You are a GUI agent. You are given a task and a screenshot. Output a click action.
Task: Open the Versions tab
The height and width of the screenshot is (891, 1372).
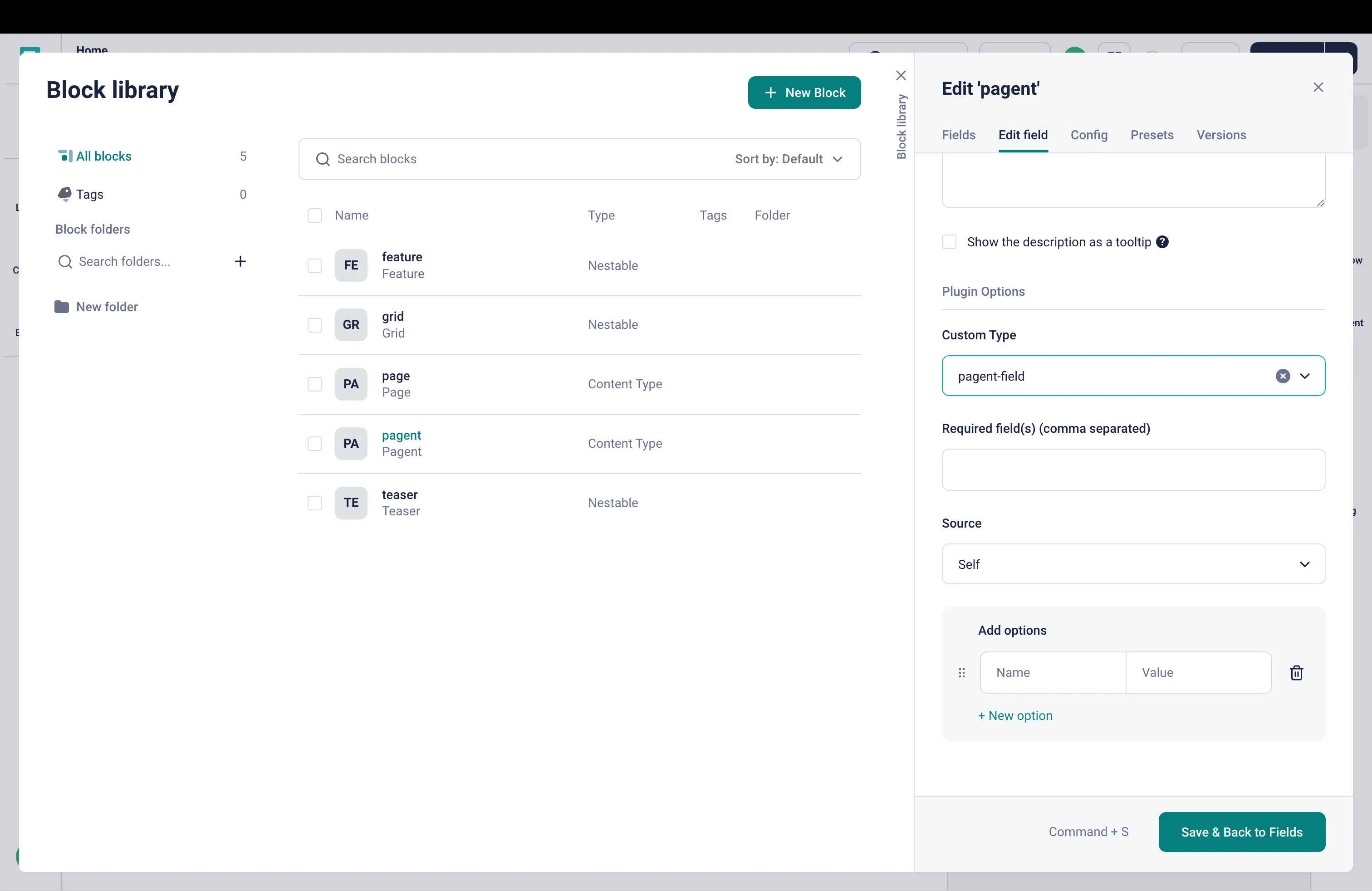point(1220,135)
